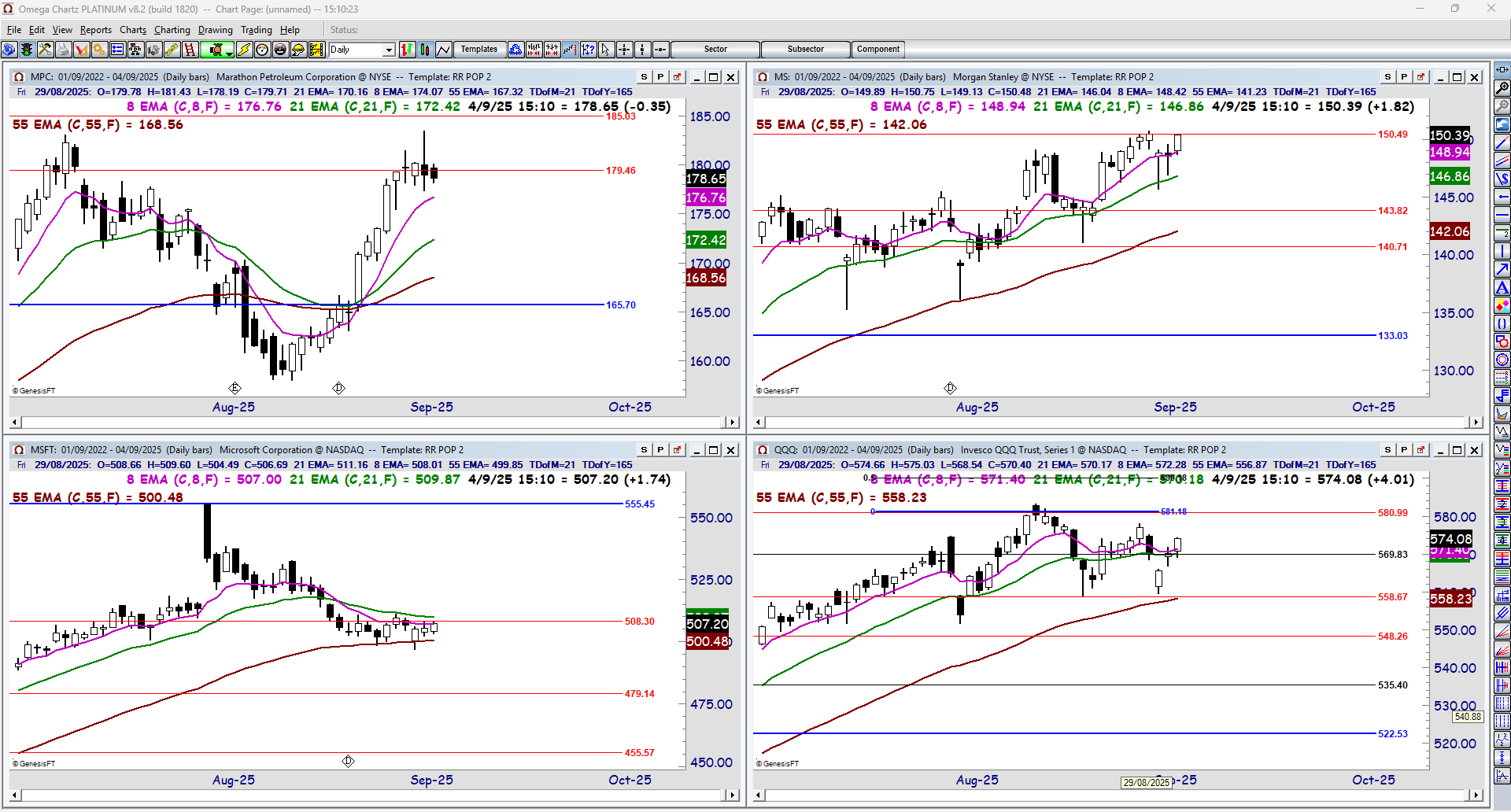Viewport: 1511px width, 812px height.
Task: Select the zoom in magnifier tool
Action: click(1502, 88)
